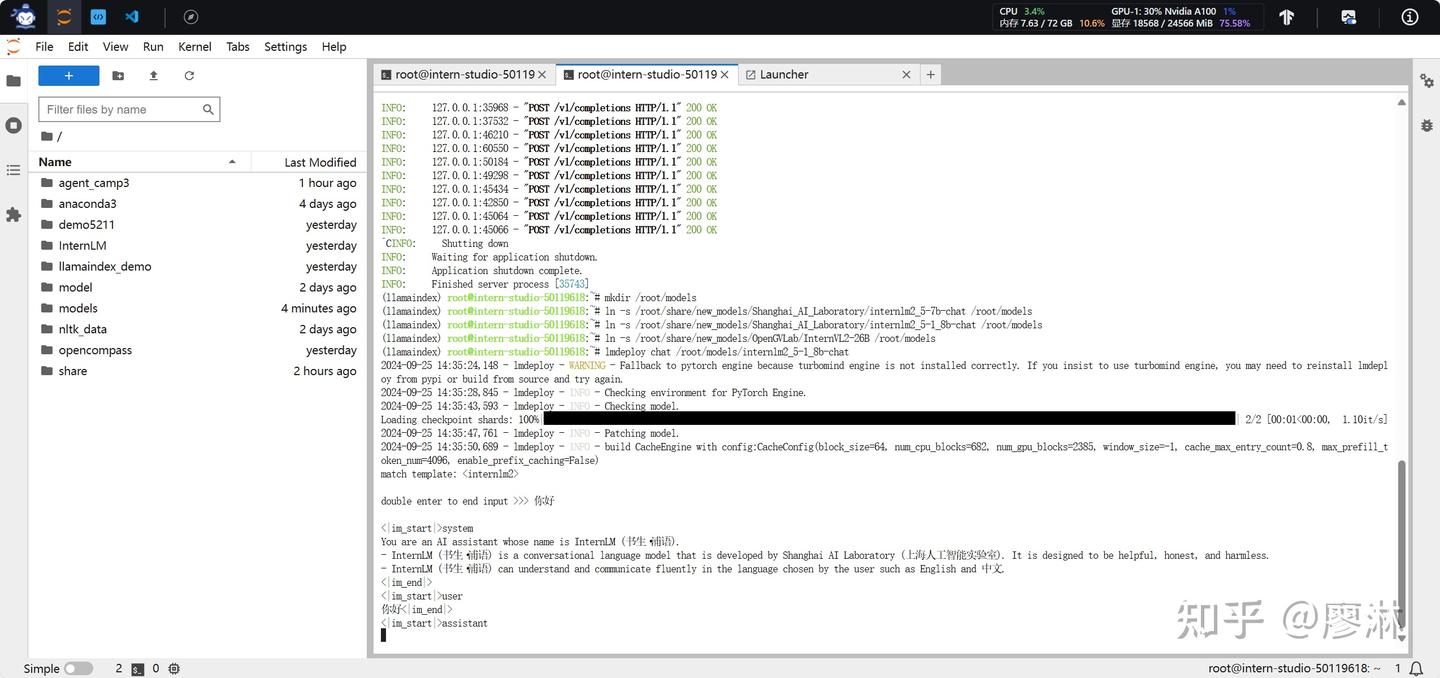Open the View menu
This screenshot has height=678, width=1440.
[x=115, y=47]
